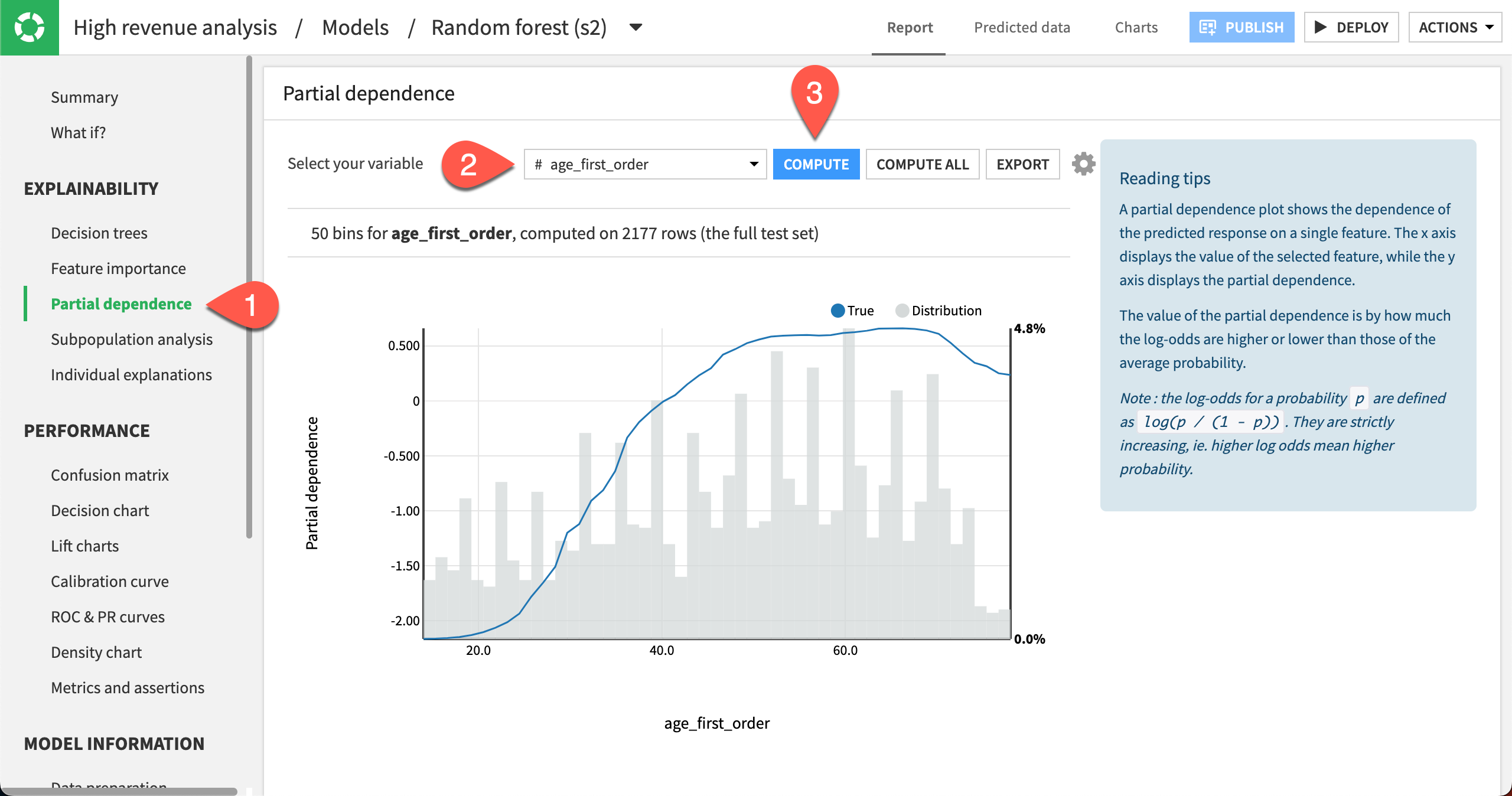Open the age_first_order variable dropdown
This screenshot has width=1512, height=796.
click(x=645, y=164)
